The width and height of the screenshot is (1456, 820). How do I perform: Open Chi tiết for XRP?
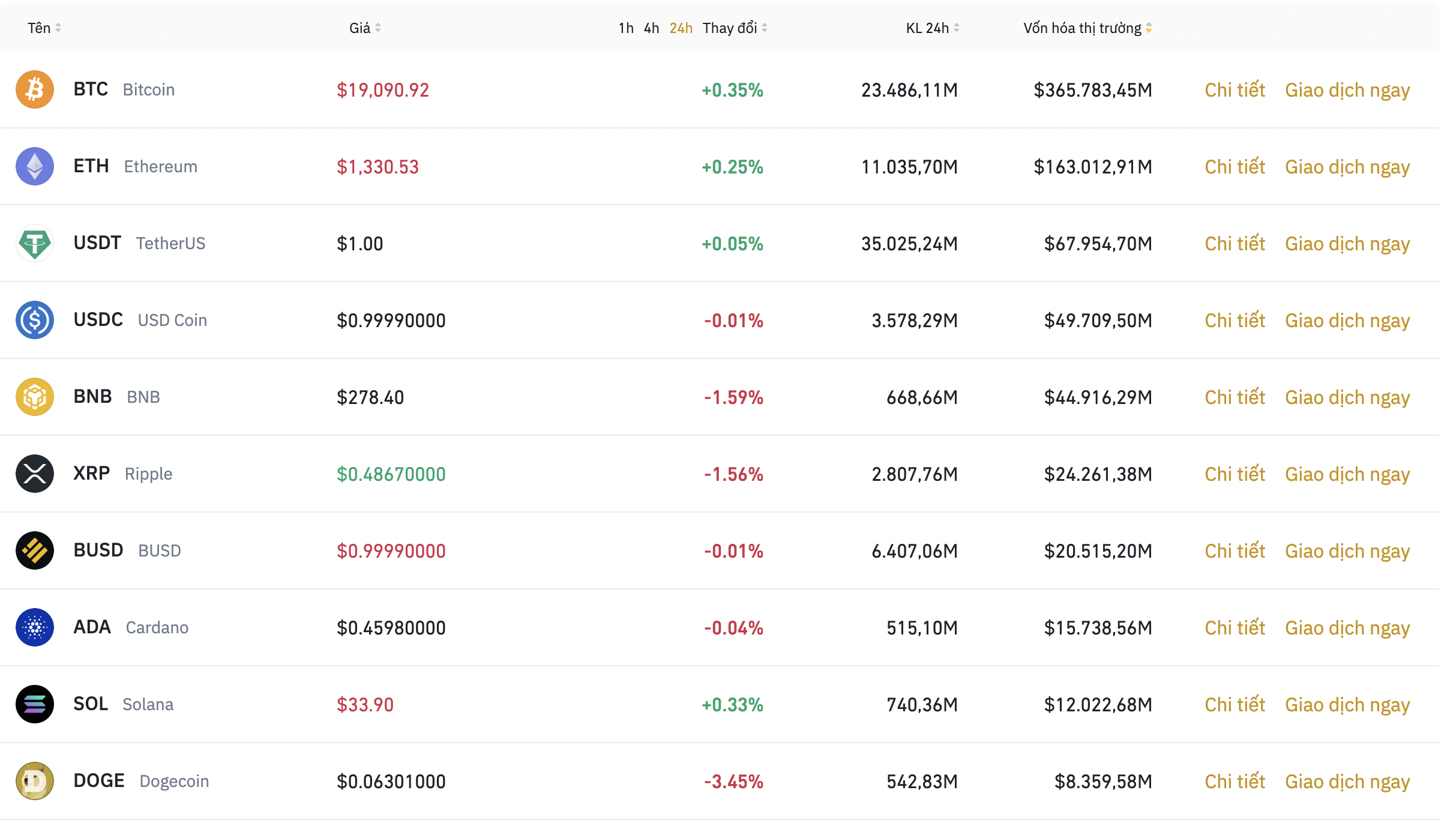pyautogui.click(x=1235, y=474)
